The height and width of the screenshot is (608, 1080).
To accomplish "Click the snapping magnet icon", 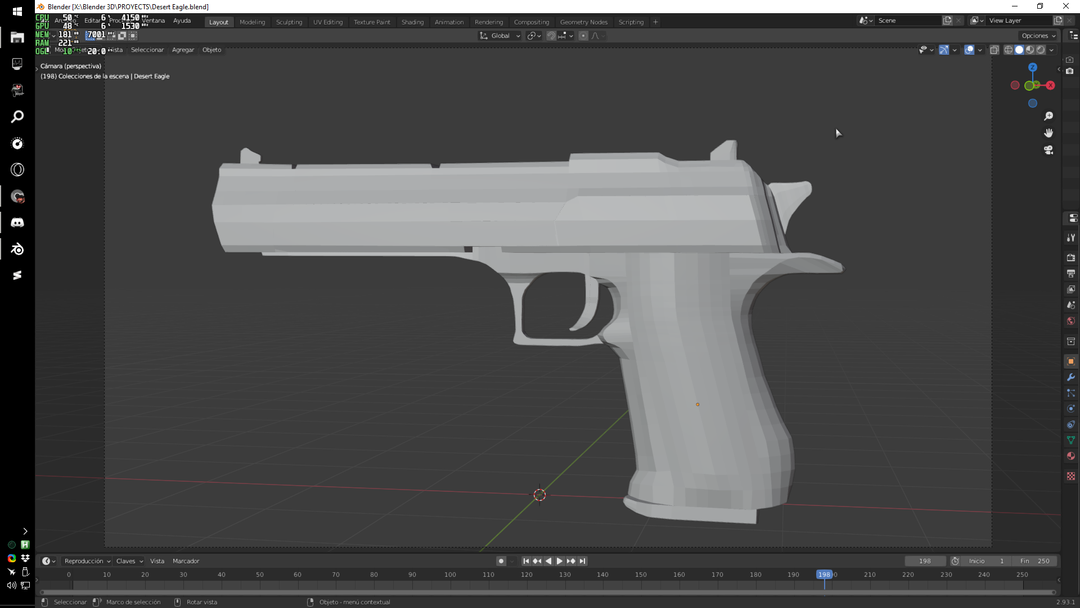I will pyautogui.click(x=551, y=36).
